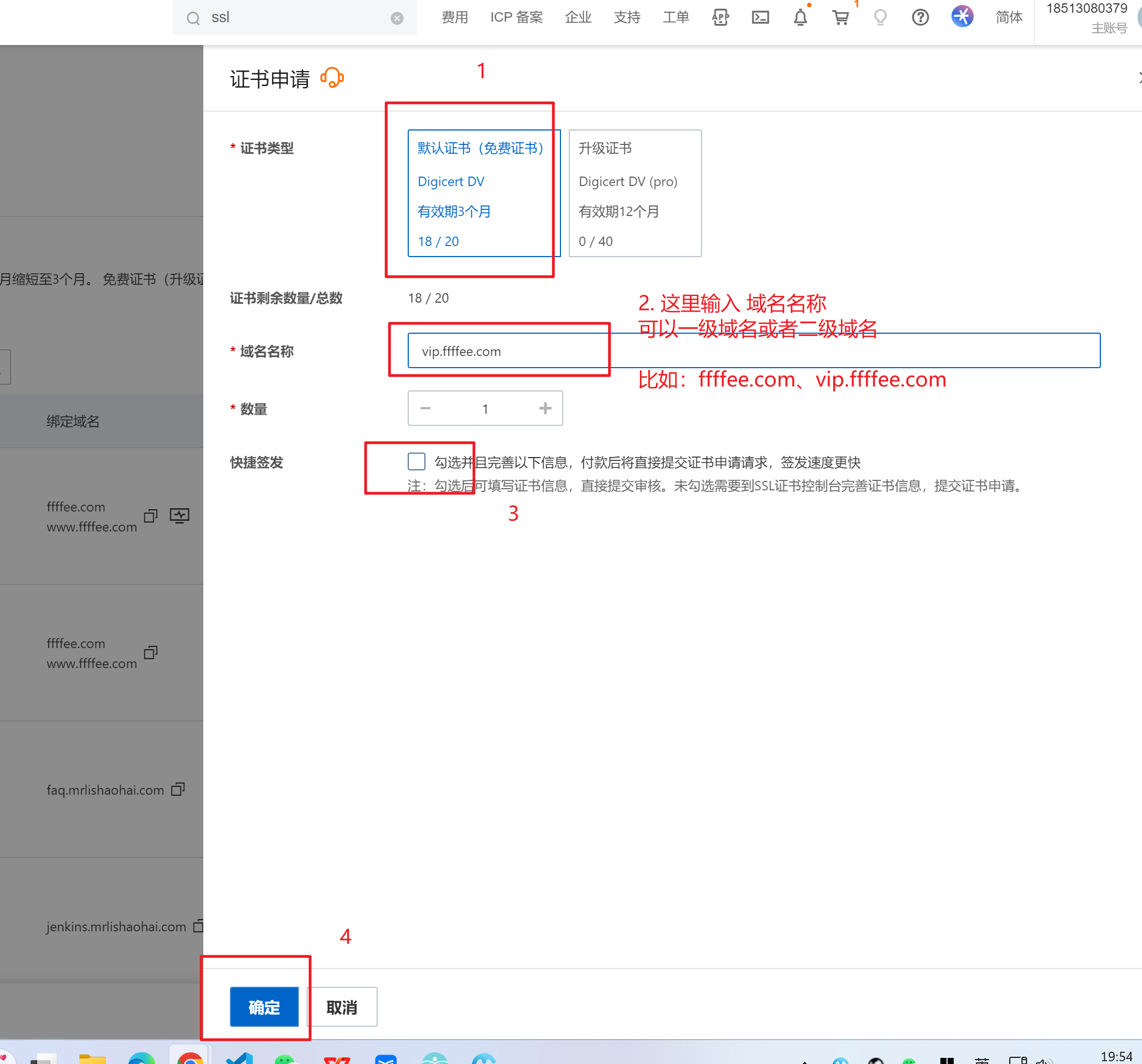Screen dimensions: 1142x1064
Task: Select the 默认证书（免费证书）card
Action: point(484,193)
